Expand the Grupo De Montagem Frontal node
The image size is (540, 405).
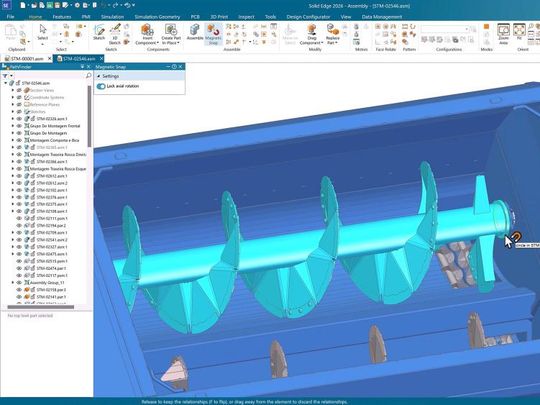click(13, 126)
